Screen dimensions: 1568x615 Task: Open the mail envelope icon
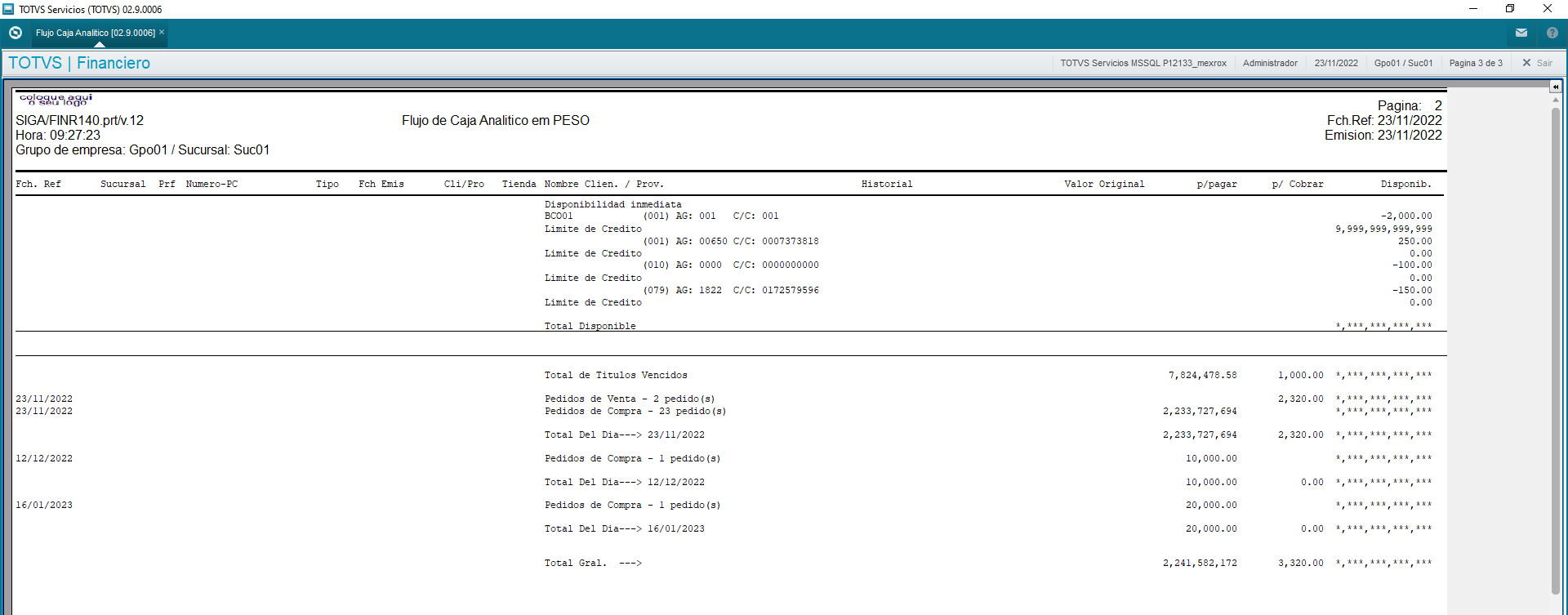[x=1521, y=33]
